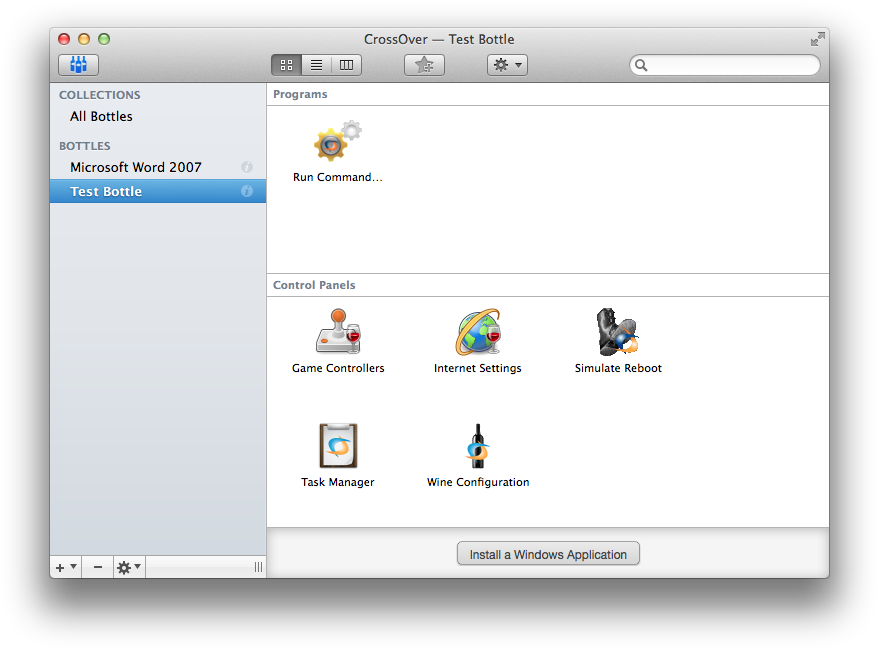Open the Wine Configuration panel
Screen dimensions: 878x649
[x=478, y=446]
